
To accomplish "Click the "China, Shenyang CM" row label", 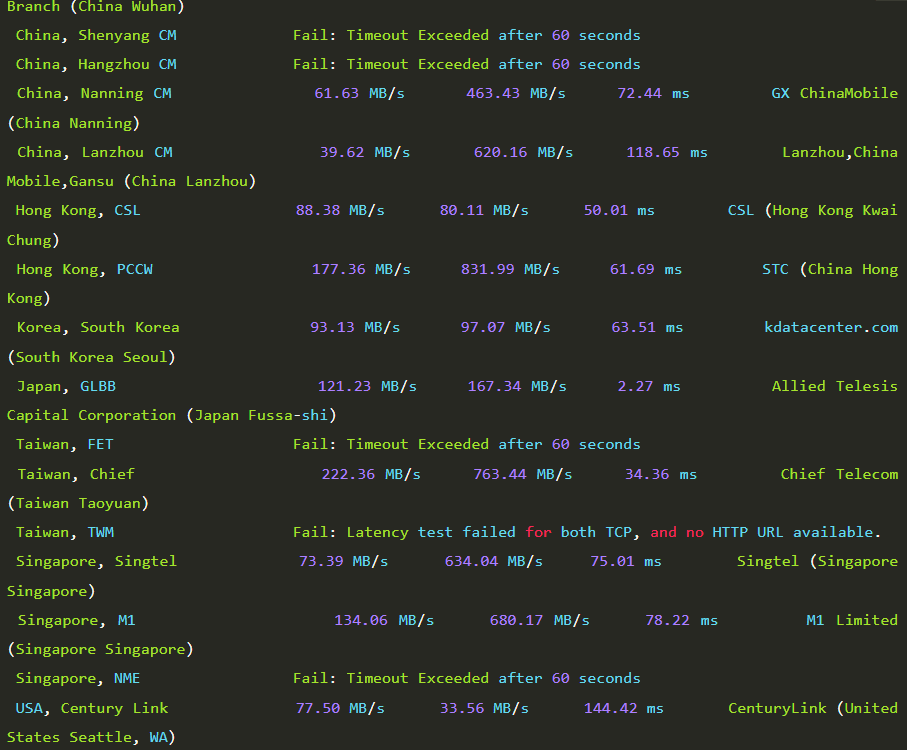I will pyautogui.click(x=96, y=36).
